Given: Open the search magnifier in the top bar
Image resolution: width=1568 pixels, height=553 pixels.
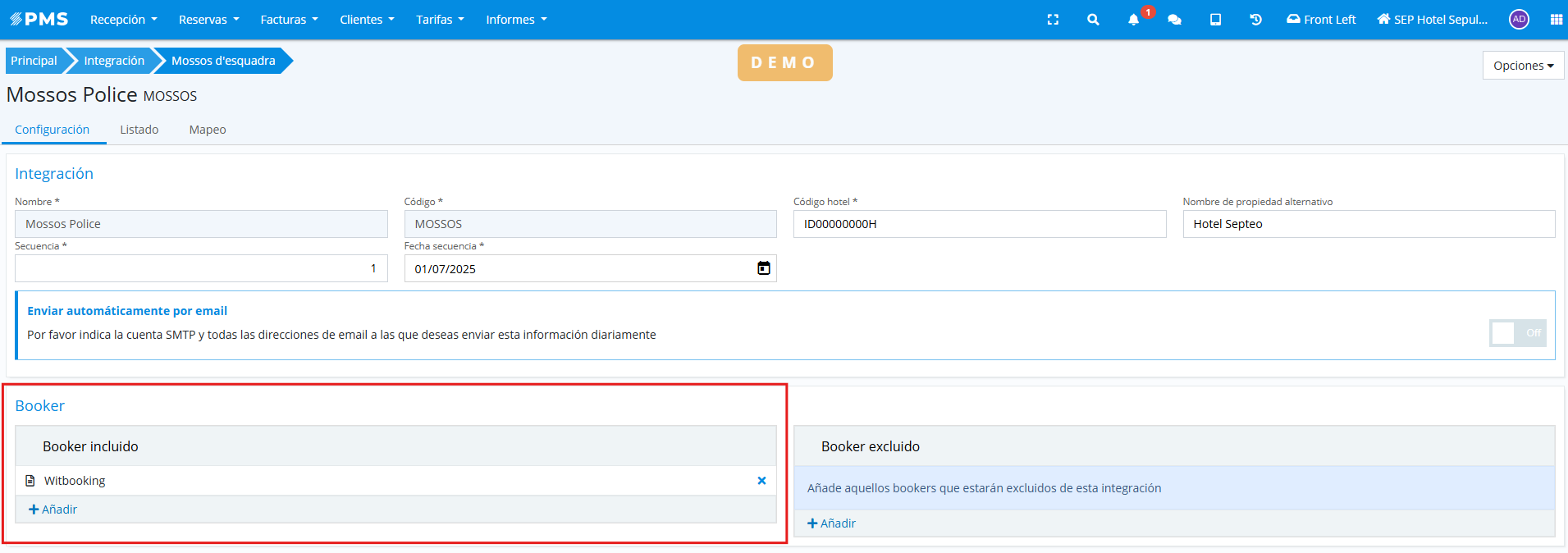Looking at the screenshot, I should click(x=1093, y=20).
